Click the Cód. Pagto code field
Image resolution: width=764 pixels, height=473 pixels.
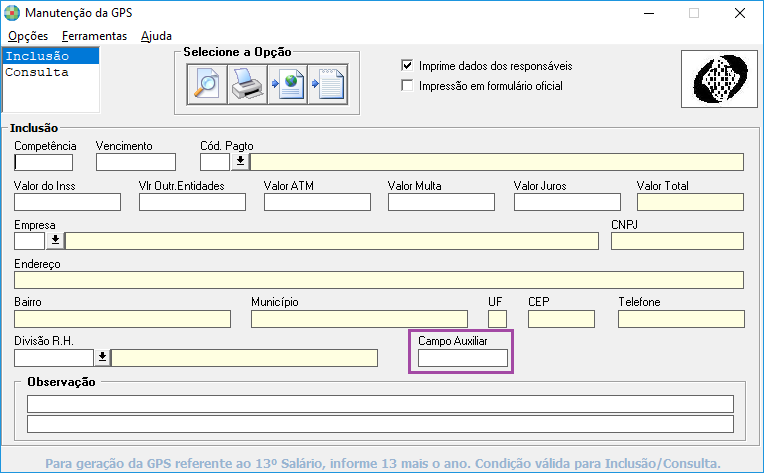coord(215,162)
